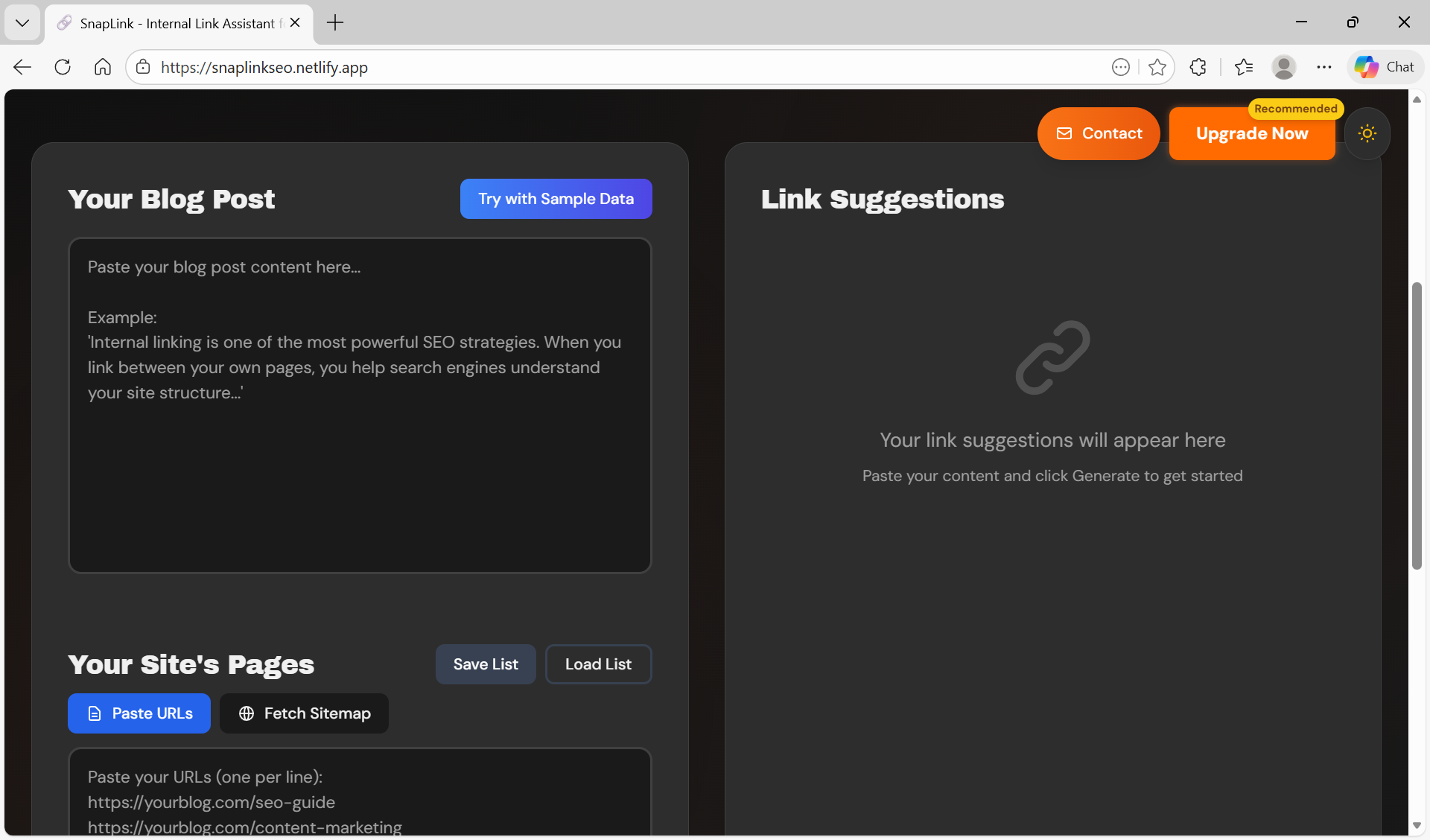Click the page vertical scrollbar thumb
Image resolution: width=1430 pixels, height=840 pixels.
coord(1417,424)
